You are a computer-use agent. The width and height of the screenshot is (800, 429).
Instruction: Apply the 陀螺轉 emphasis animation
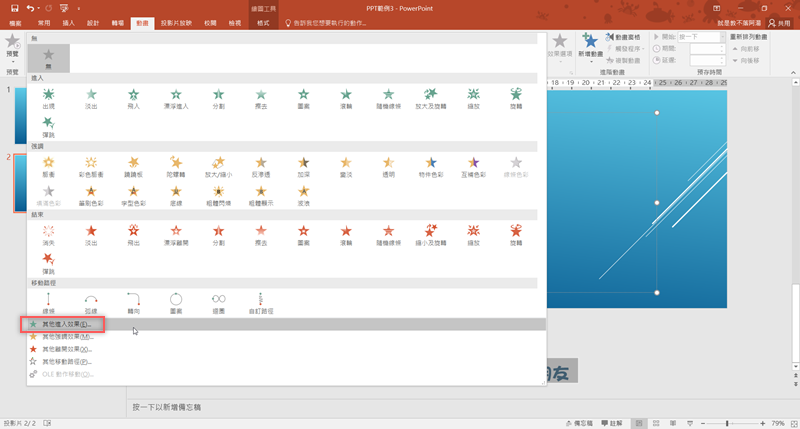coord(176,166)
